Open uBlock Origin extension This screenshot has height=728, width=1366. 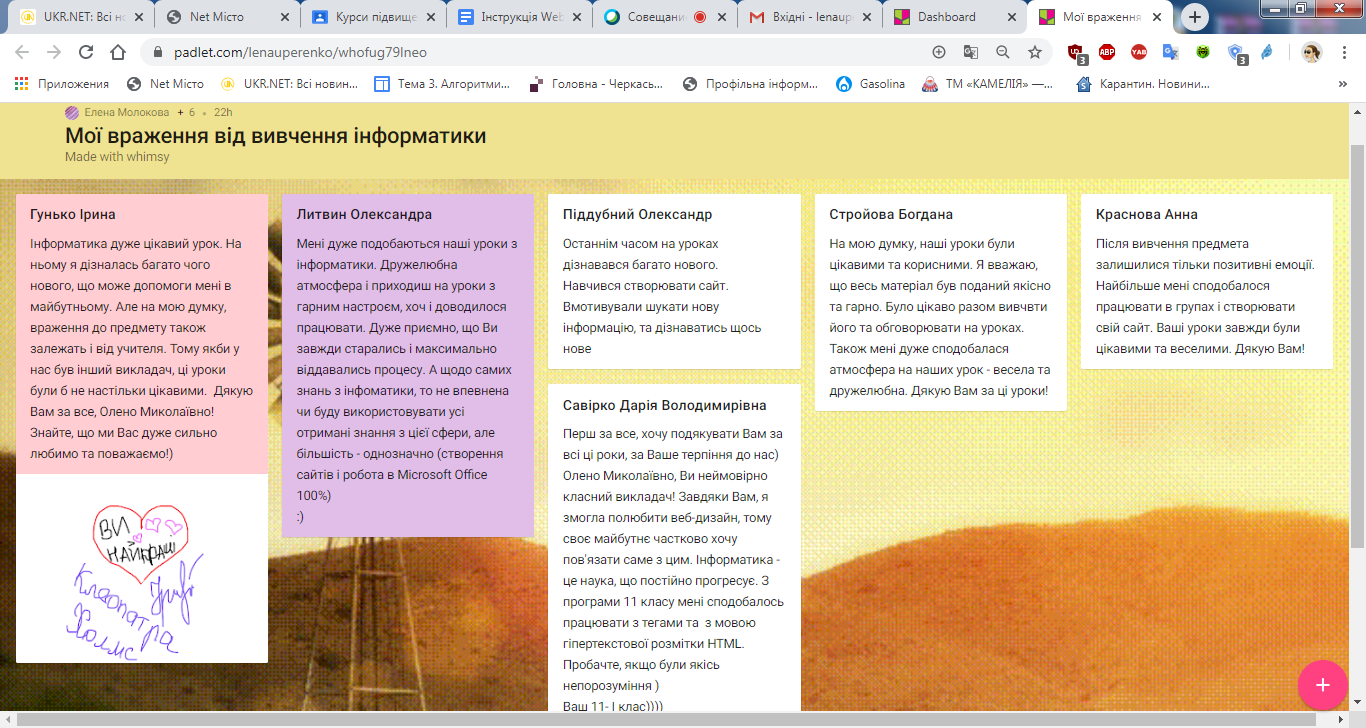pos(1076,53)
